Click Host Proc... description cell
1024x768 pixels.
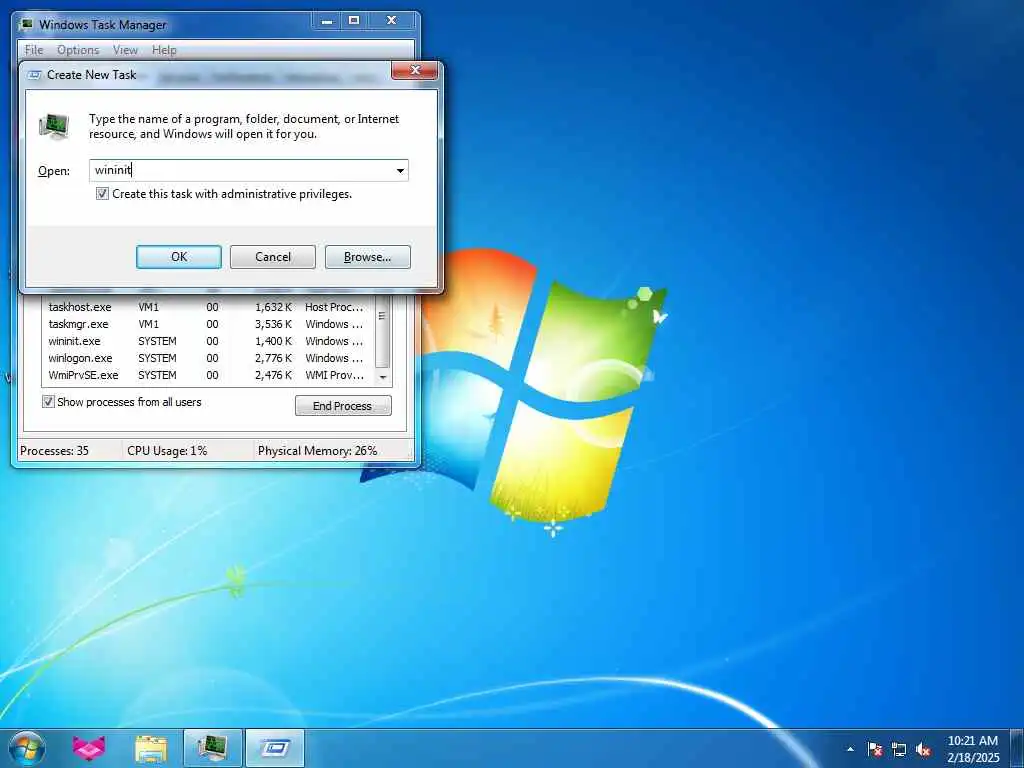[x=334, y=307]
